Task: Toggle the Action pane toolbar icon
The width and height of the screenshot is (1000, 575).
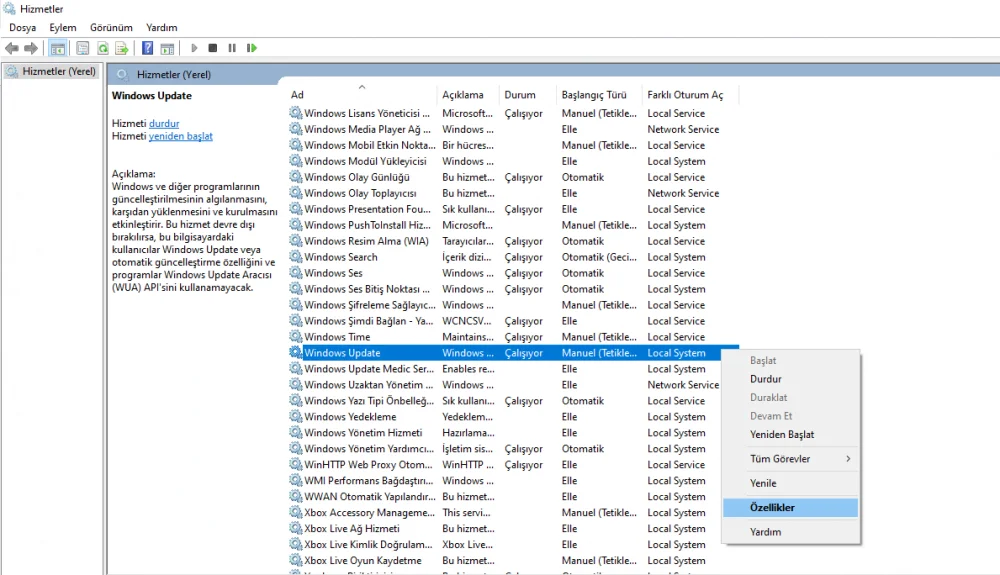Action: tap(167, 48)
